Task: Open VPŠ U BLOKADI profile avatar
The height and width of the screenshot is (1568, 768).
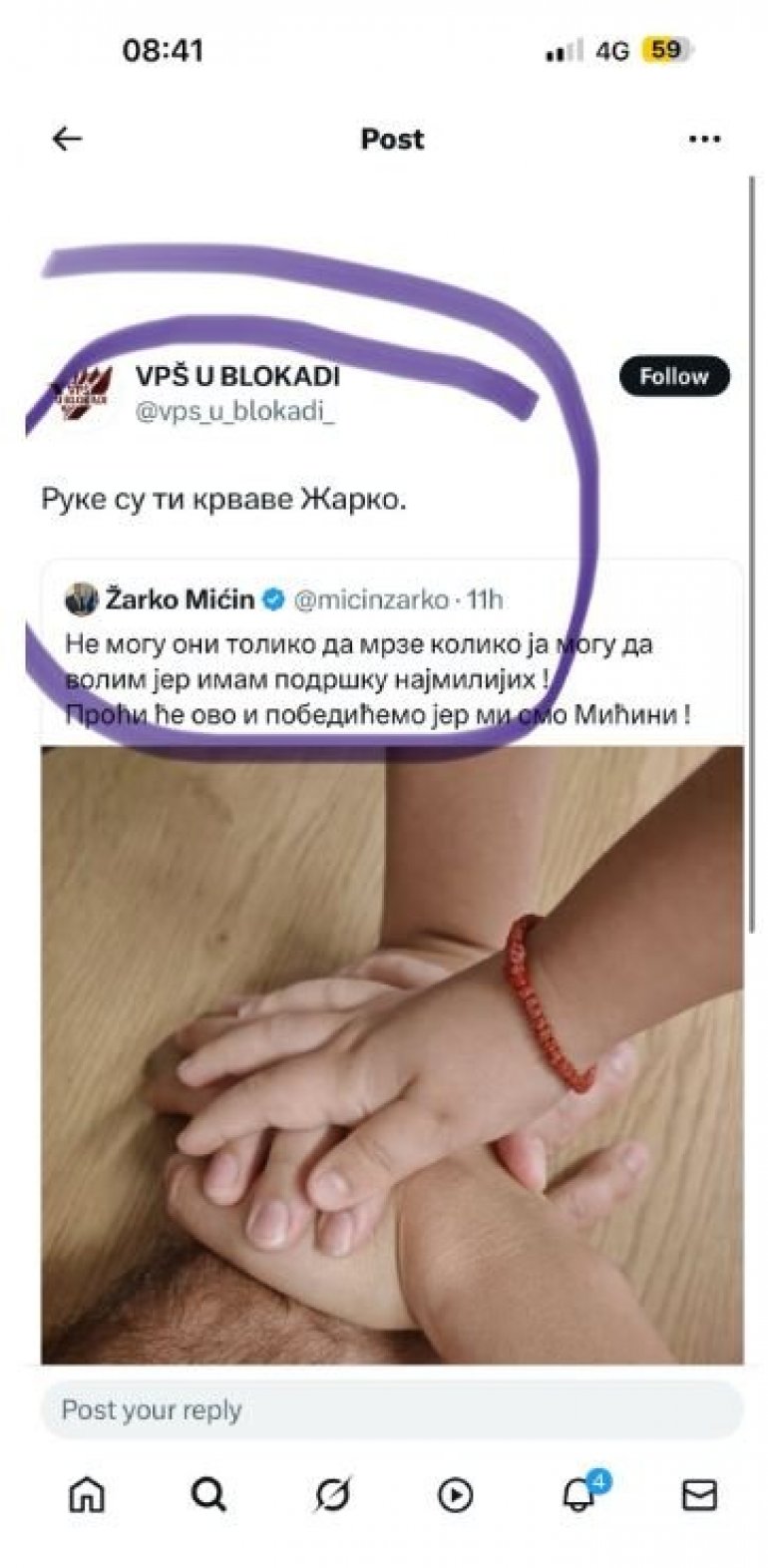Action: pyautogui.click(x=83, y=393)
